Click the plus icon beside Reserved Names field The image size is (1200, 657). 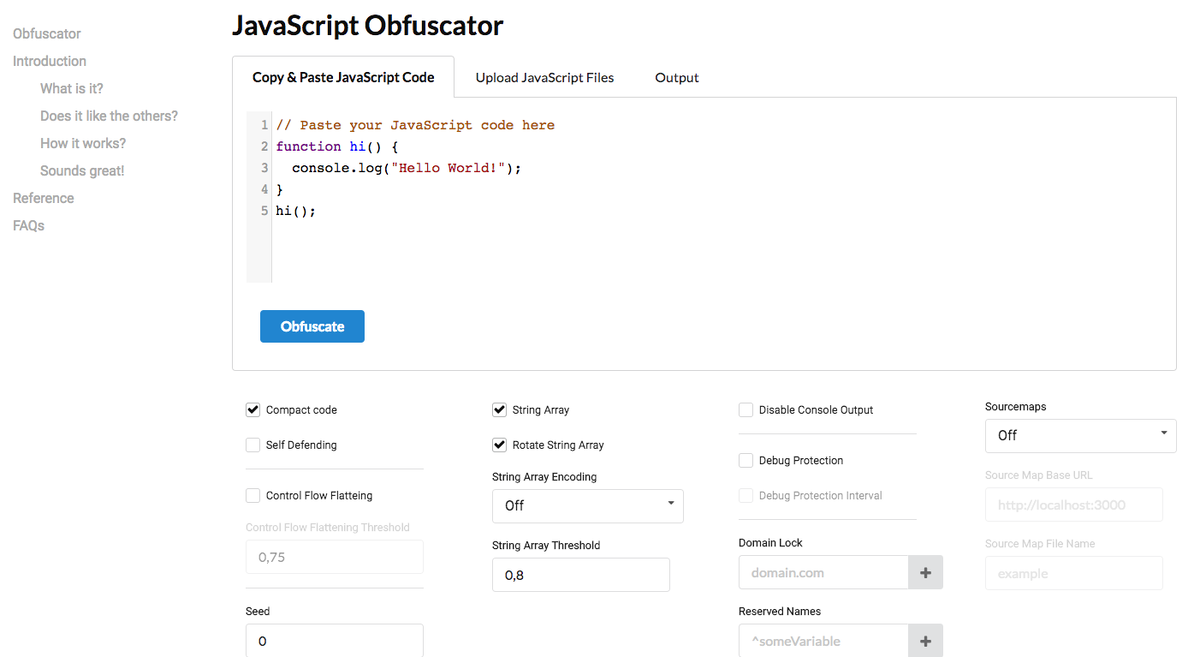click(x=925, y=641)
